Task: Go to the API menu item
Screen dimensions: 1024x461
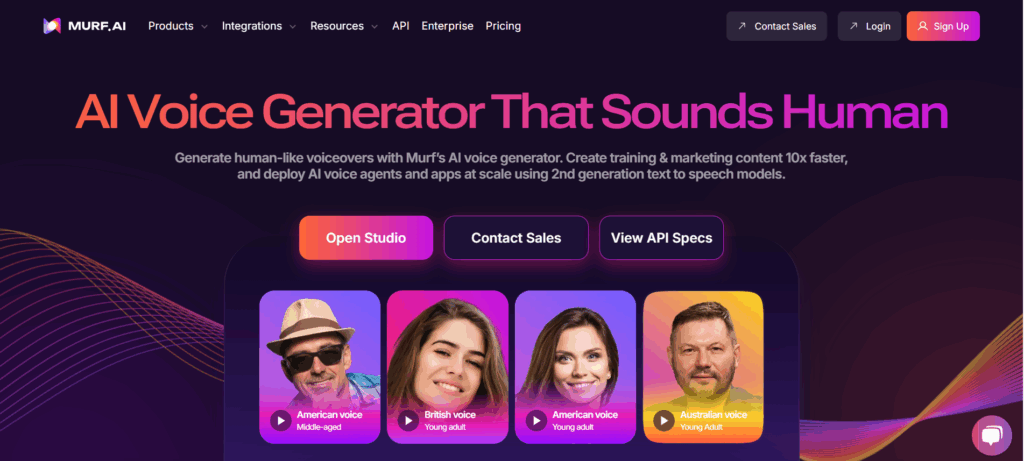Action: 400,26
